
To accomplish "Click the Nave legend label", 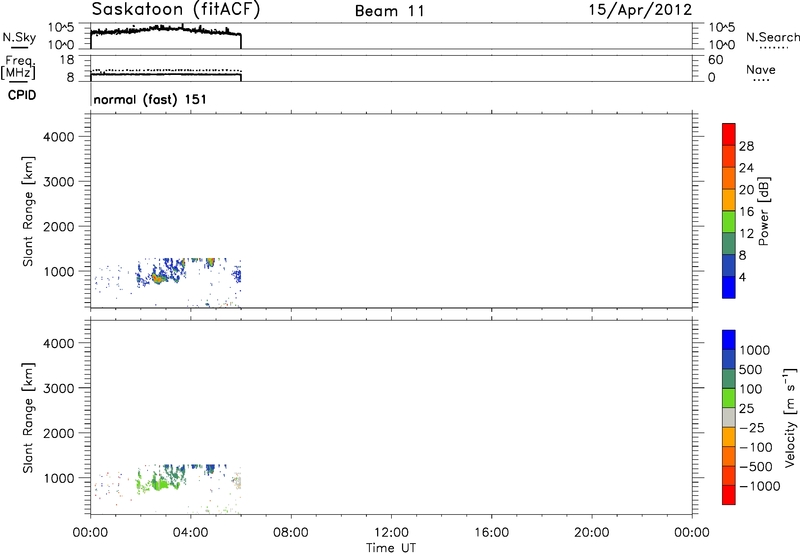I will pos(761,70).
